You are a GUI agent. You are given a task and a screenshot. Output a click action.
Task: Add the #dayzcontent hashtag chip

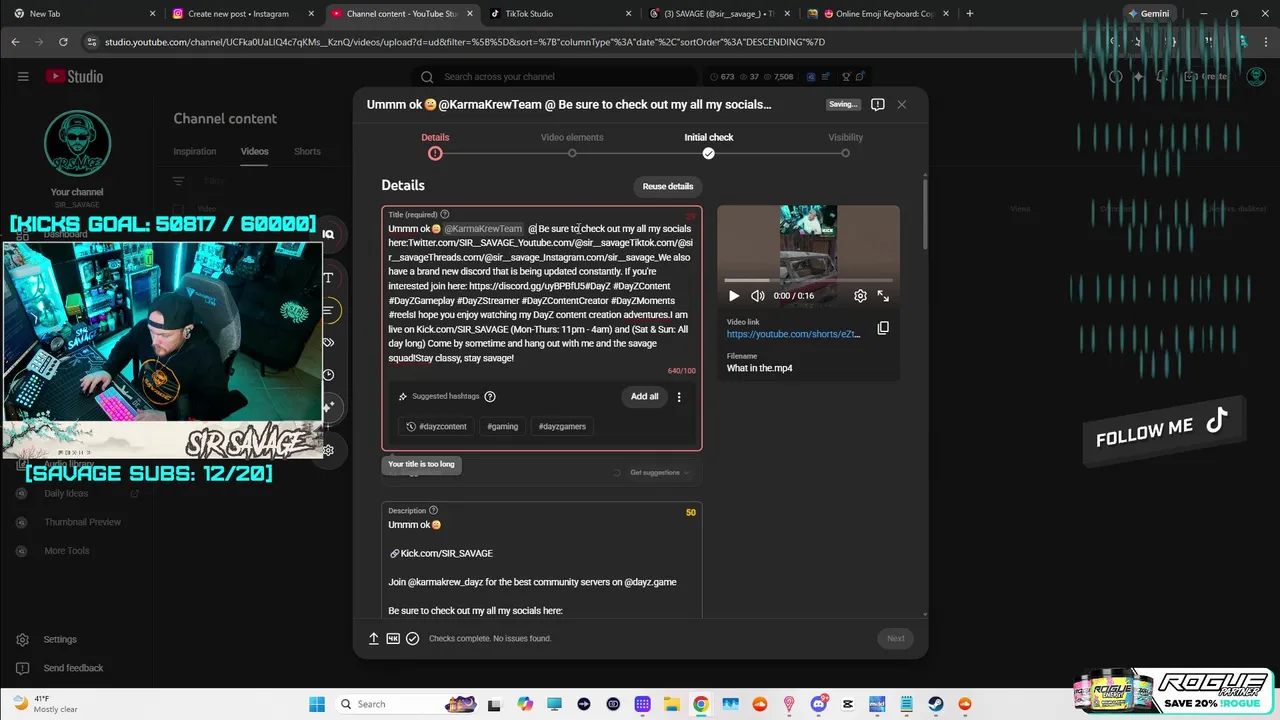pyautogui.click(x=436, y=426)
